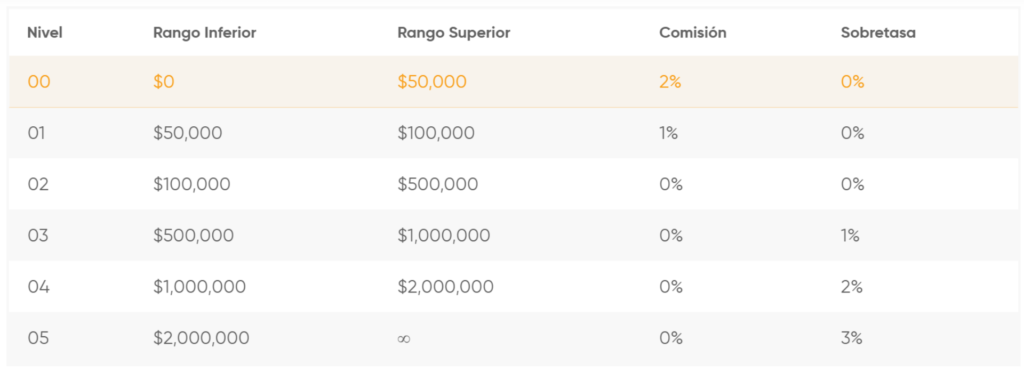Click the Sobretasa column header
This screenshot has height=373, width=1024.
coord(878,33)
